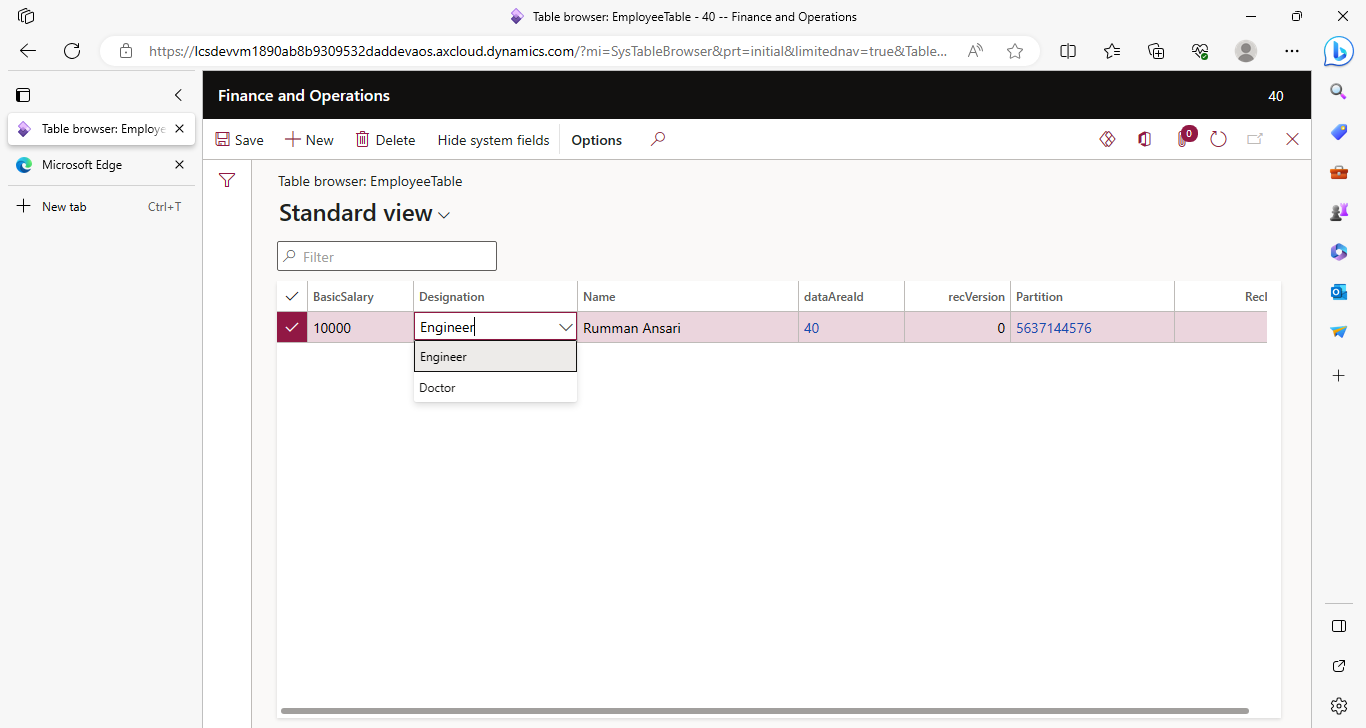The image size is (1366, 728).
Task: Select Doctor from the Designation list
Action: coord(438,388)
